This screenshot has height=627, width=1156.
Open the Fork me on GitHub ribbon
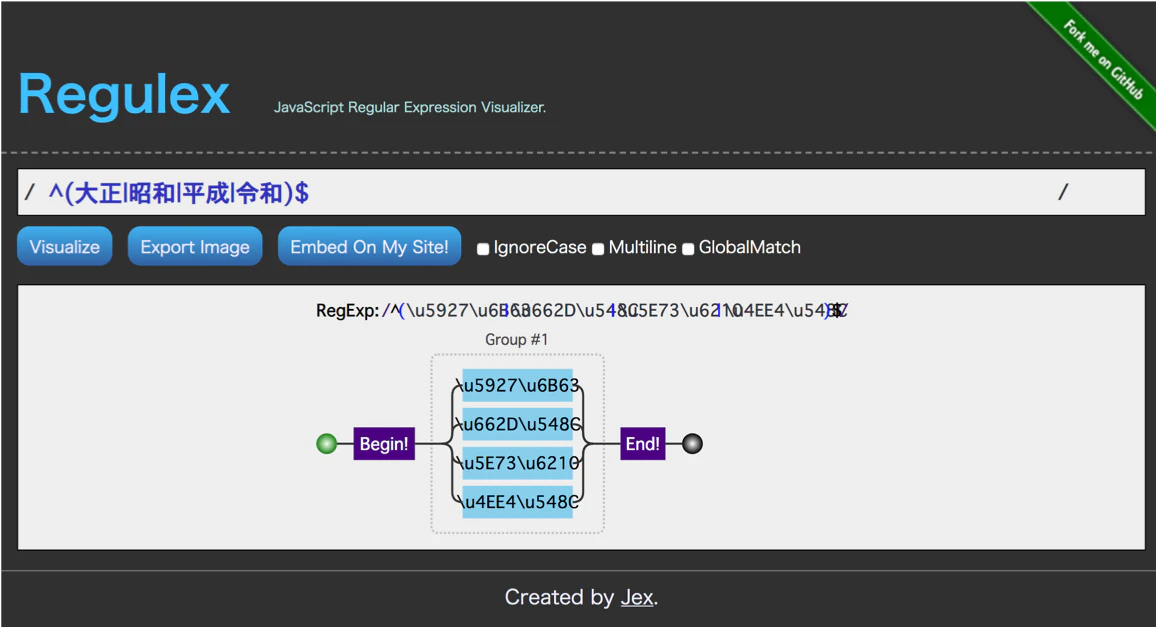tap(1103, 60)
